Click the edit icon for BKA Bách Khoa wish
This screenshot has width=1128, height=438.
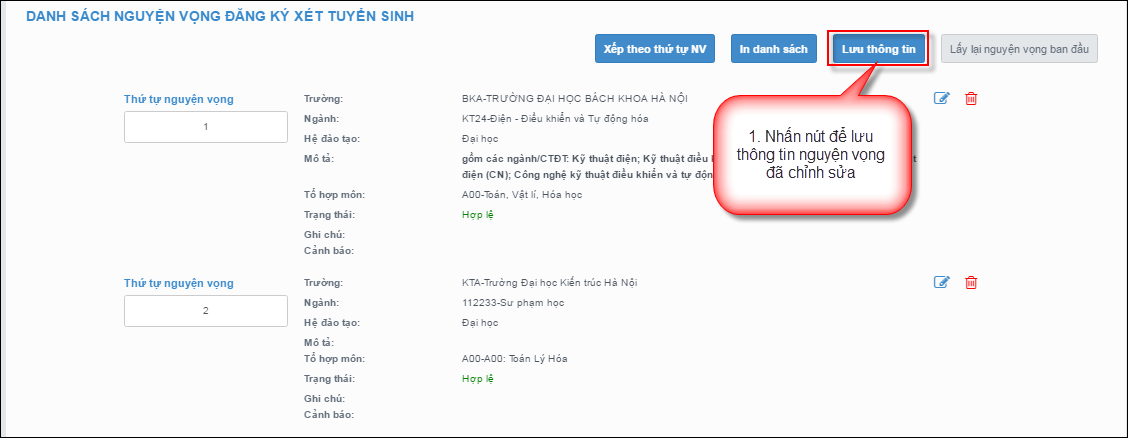point(941,98)
